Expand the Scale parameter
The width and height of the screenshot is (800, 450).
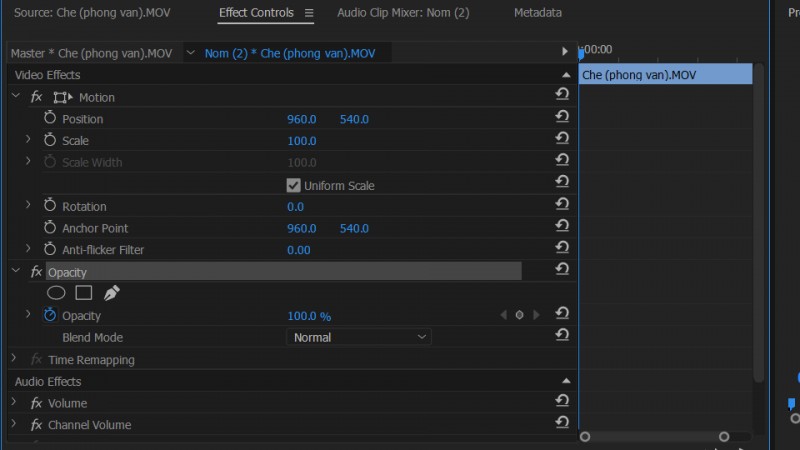(x=28, y=139)
